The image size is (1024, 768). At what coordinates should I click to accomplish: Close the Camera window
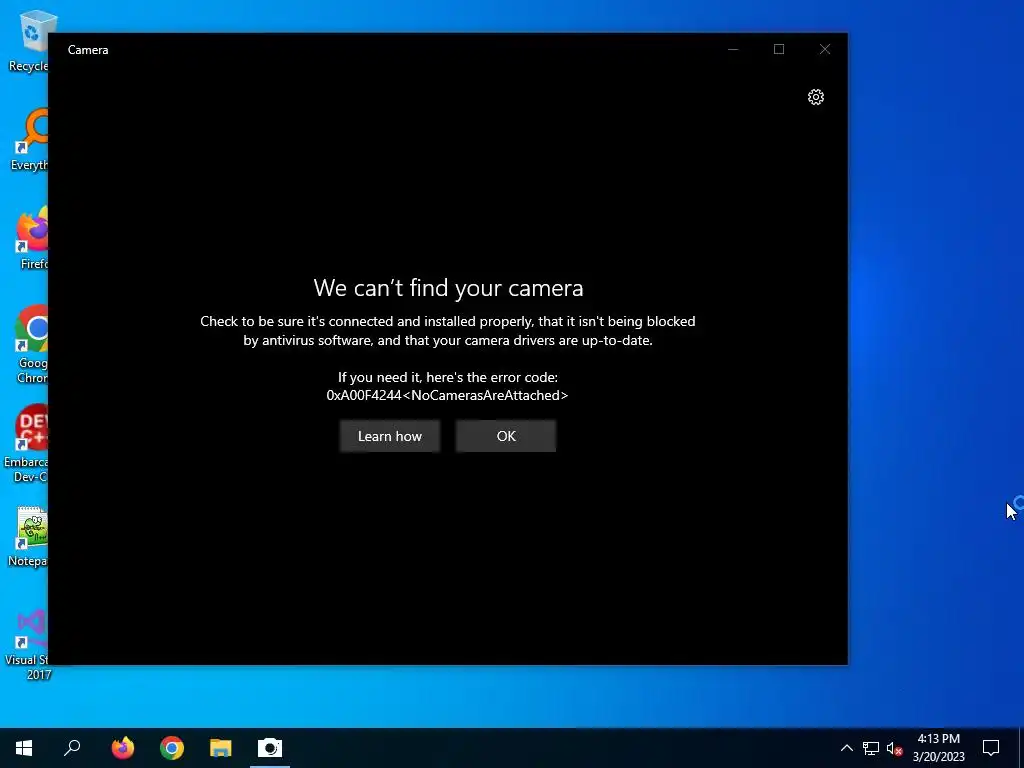(825, 50)
